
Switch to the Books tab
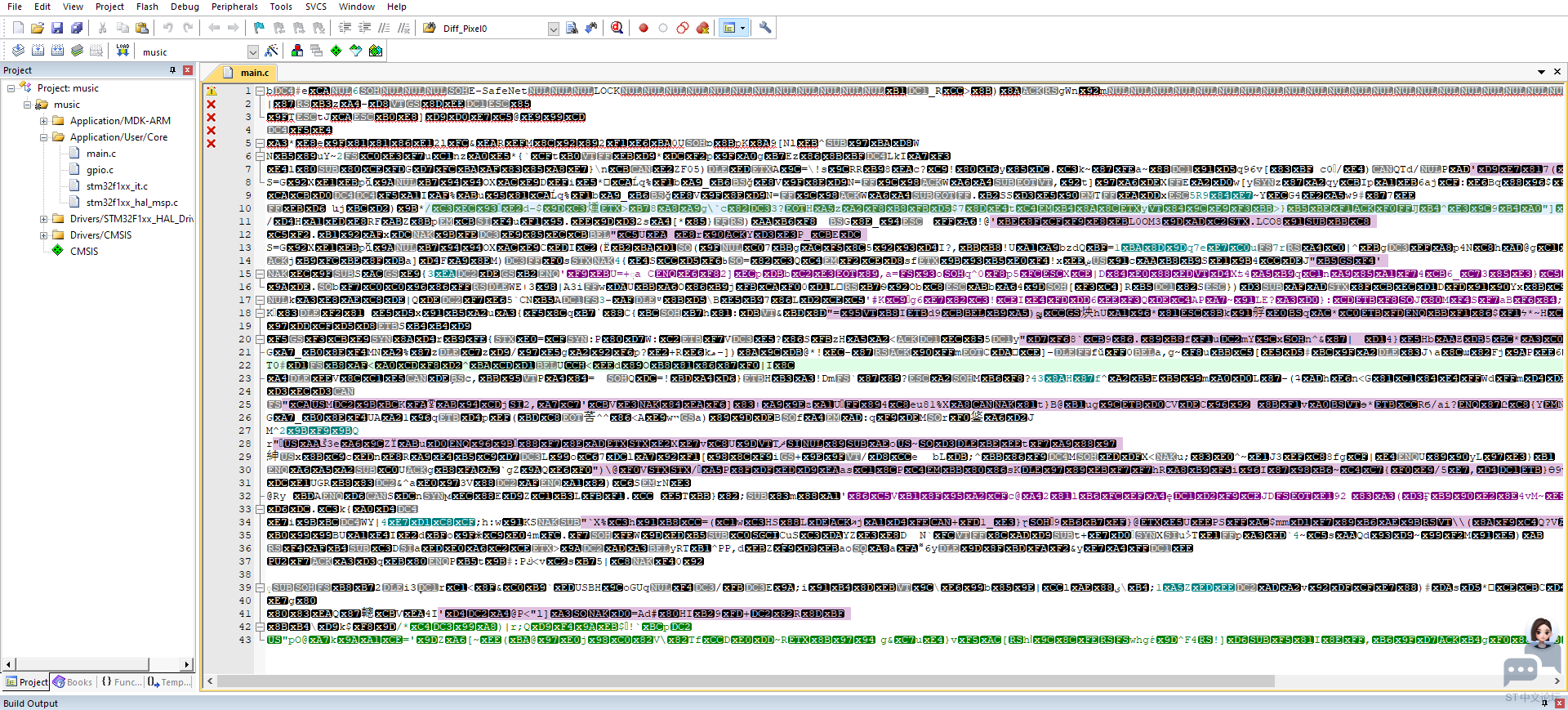[73, 682]
